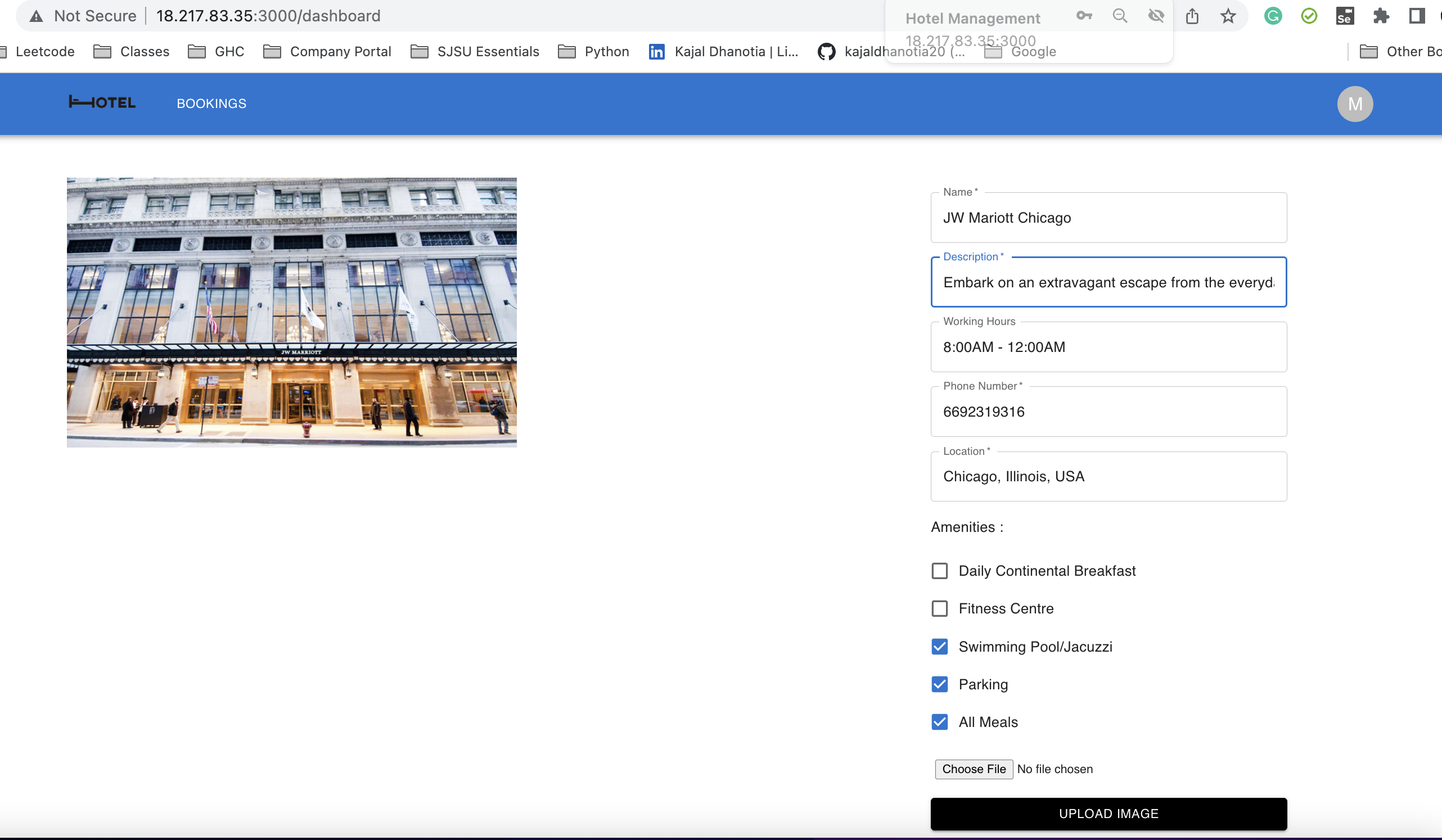
Task: Uncheck the Swimming Pool/Jacuzzi amenity
Action: (939, 647)
